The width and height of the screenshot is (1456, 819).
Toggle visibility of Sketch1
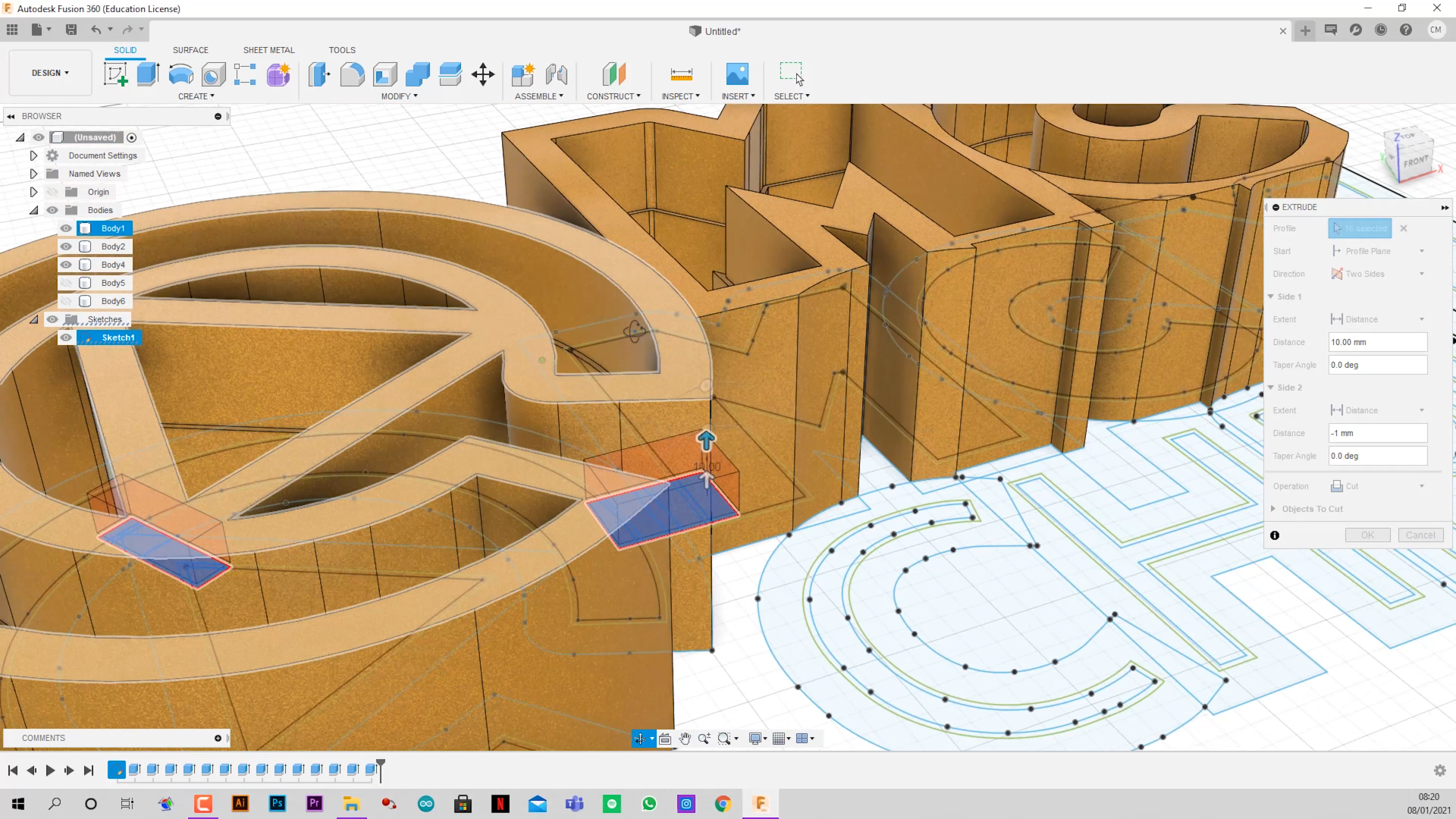click(x=66, y=337)
